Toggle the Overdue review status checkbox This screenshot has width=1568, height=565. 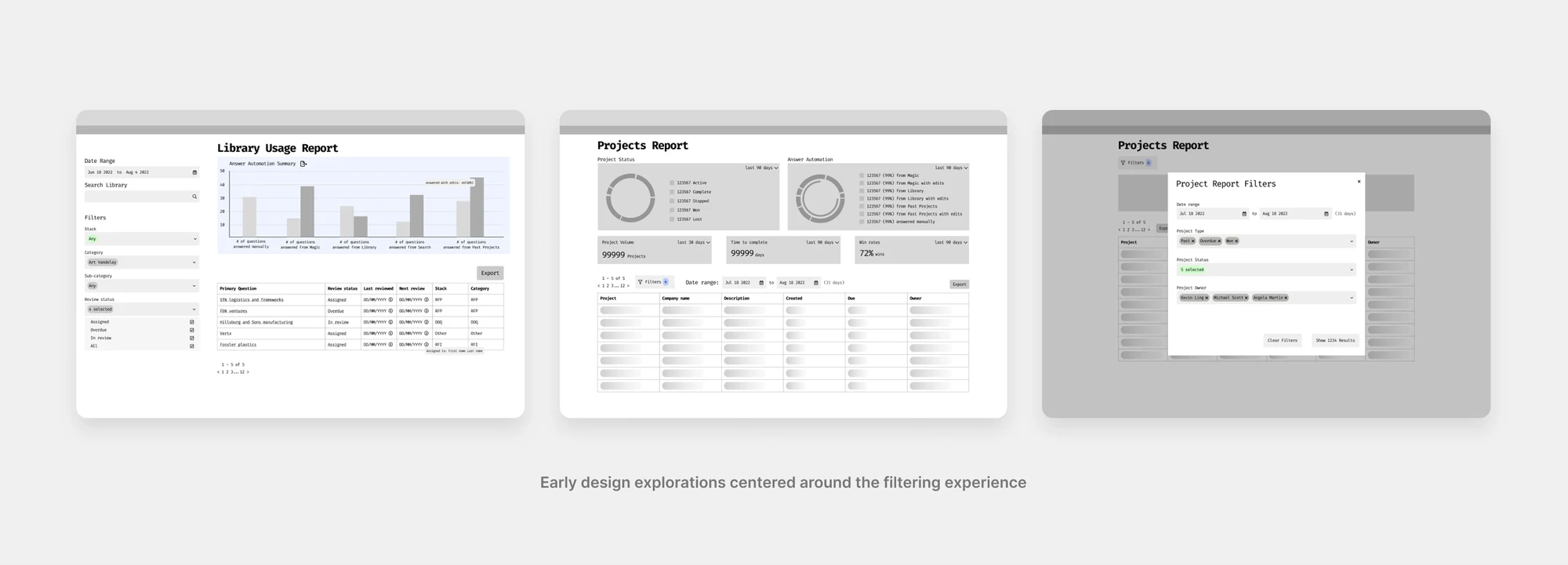pyautogui.click(x=192, y=330)
